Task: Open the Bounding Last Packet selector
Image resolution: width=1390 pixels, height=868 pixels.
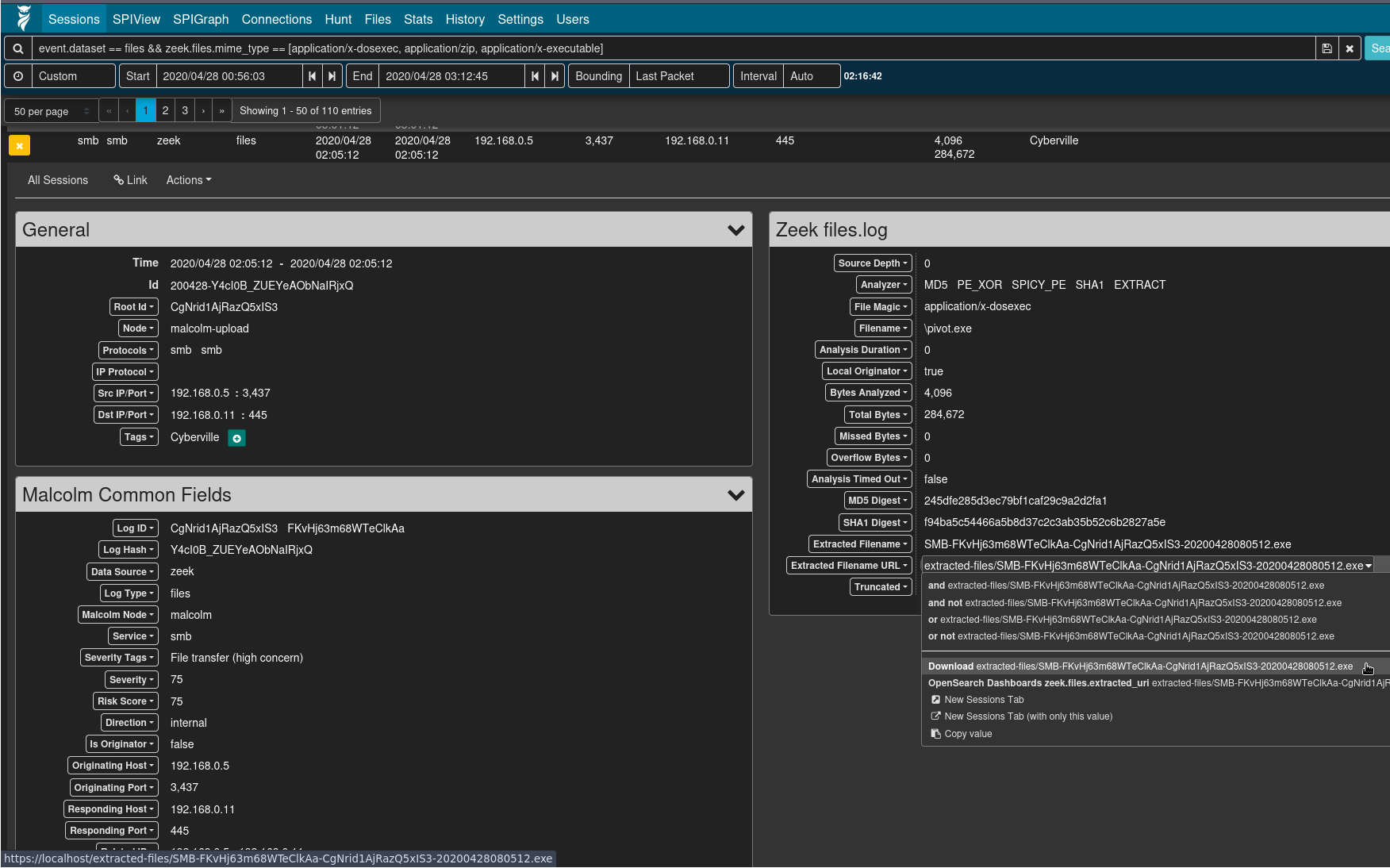Action: [x=679, y=76]
